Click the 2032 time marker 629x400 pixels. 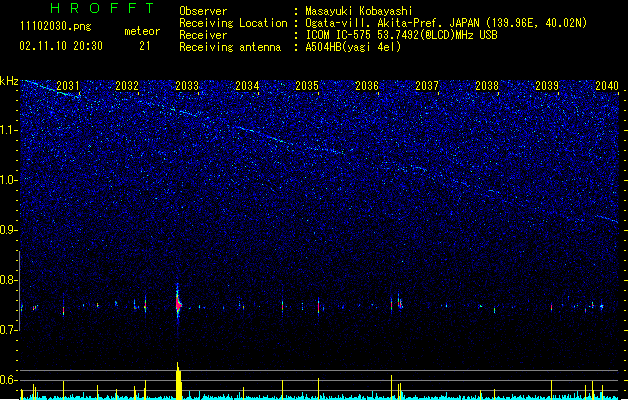pos(127,86)
